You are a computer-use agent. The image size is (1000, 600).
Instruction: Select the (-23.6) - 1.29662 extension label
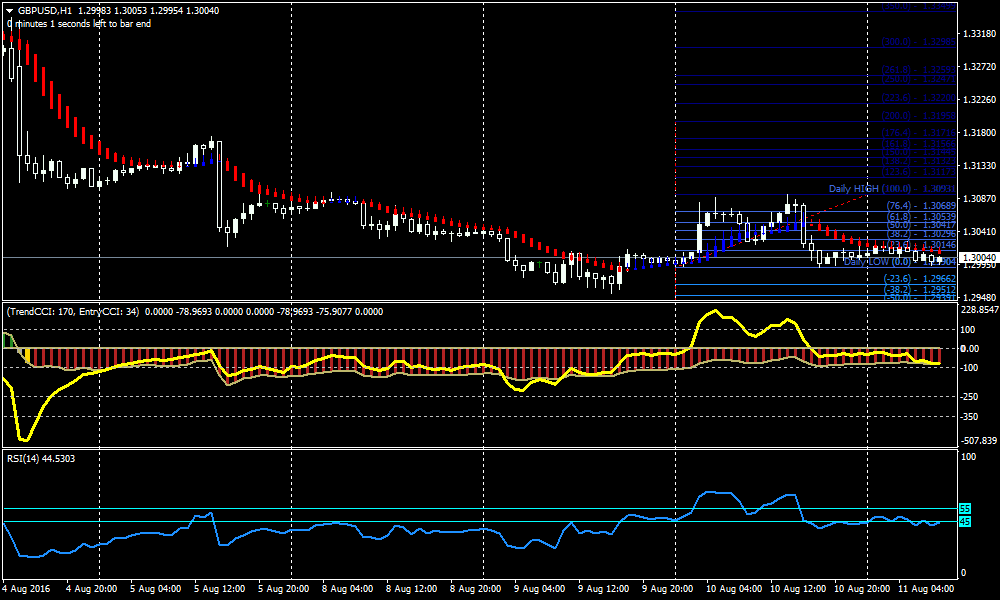(x=920, y=278)
